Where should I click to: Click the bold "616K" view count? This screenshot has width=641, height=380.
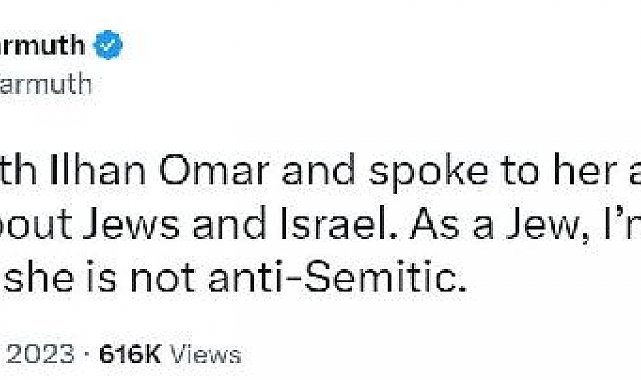pyautogui.click(x=130, y=354)
